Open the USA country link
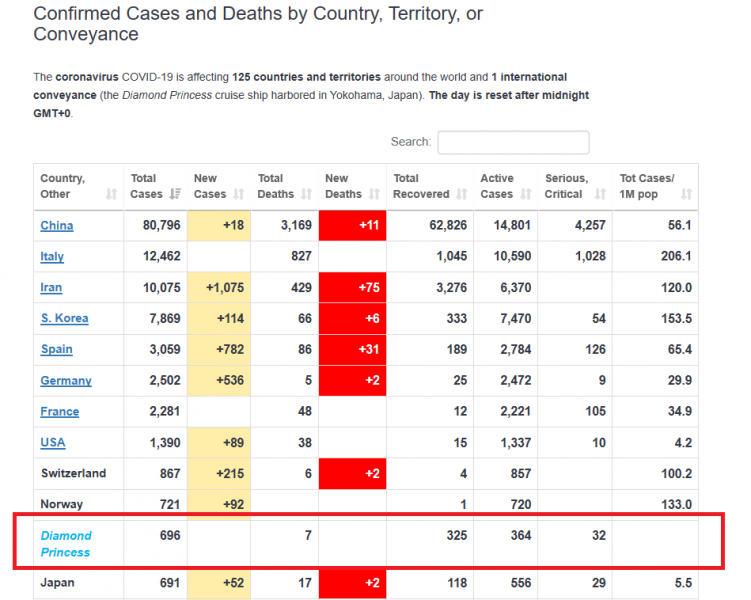751x600 pixels. tap(53, 443)
